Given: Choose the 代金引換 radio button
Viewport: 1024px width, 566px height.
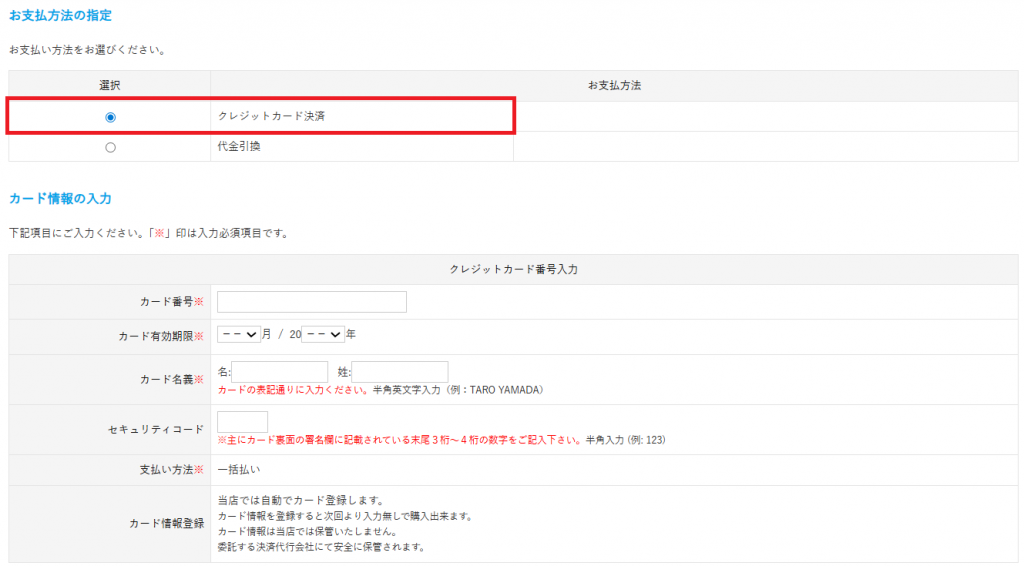Looking at the screenshot, I should coord(110,147).
